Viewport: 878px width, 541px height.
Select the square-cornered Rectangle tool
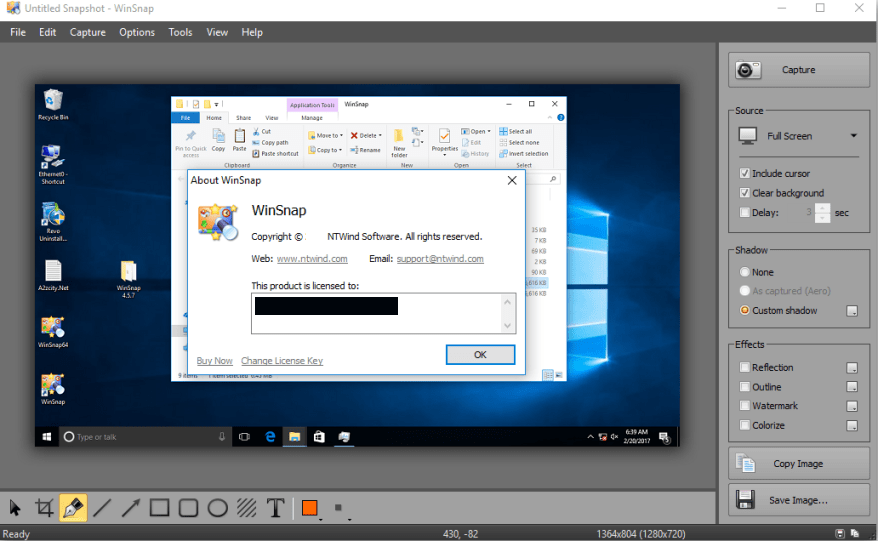(x=160, y=508)
